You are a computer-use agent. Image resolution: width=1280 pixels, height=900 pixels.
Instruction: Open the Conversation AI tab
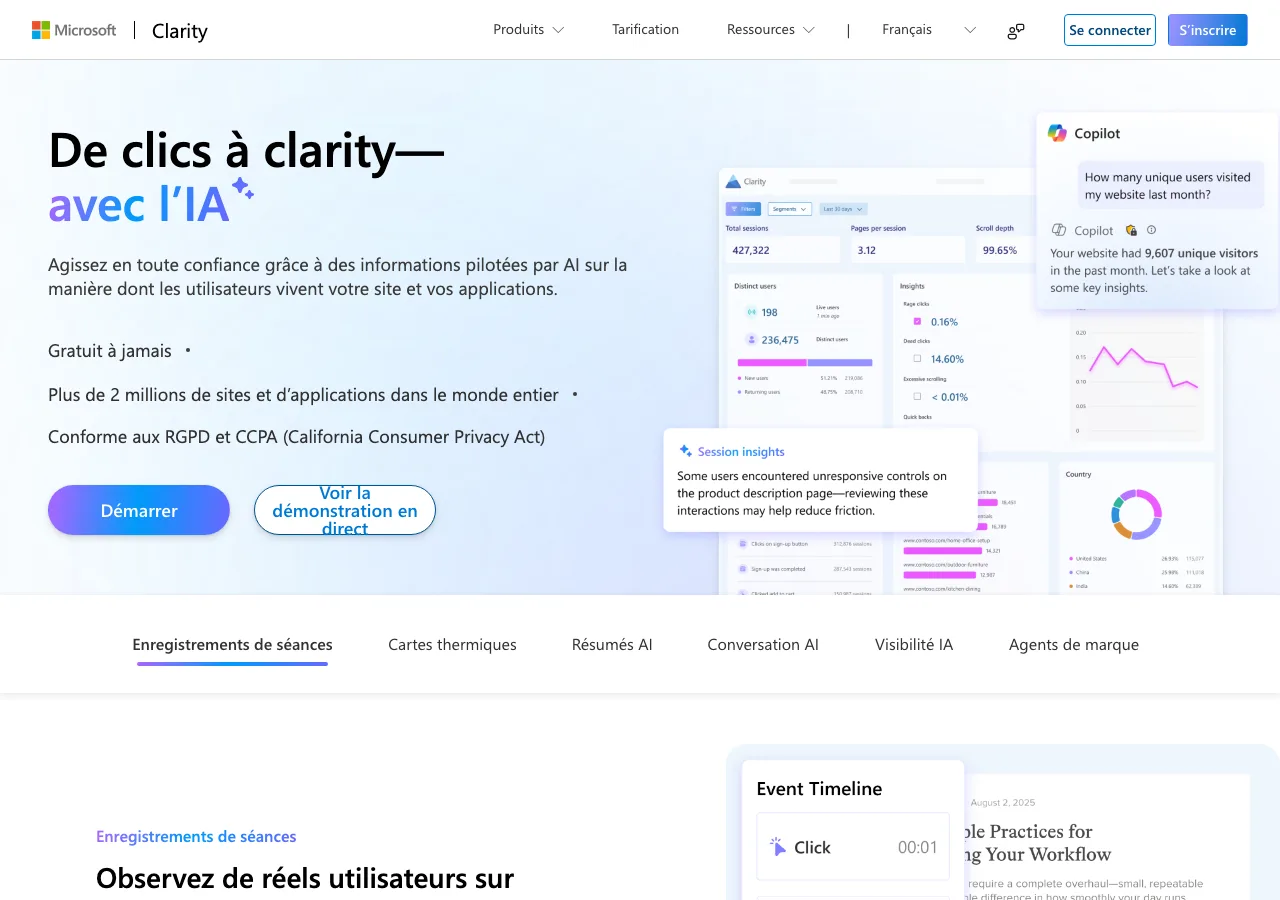click(763, 645)
